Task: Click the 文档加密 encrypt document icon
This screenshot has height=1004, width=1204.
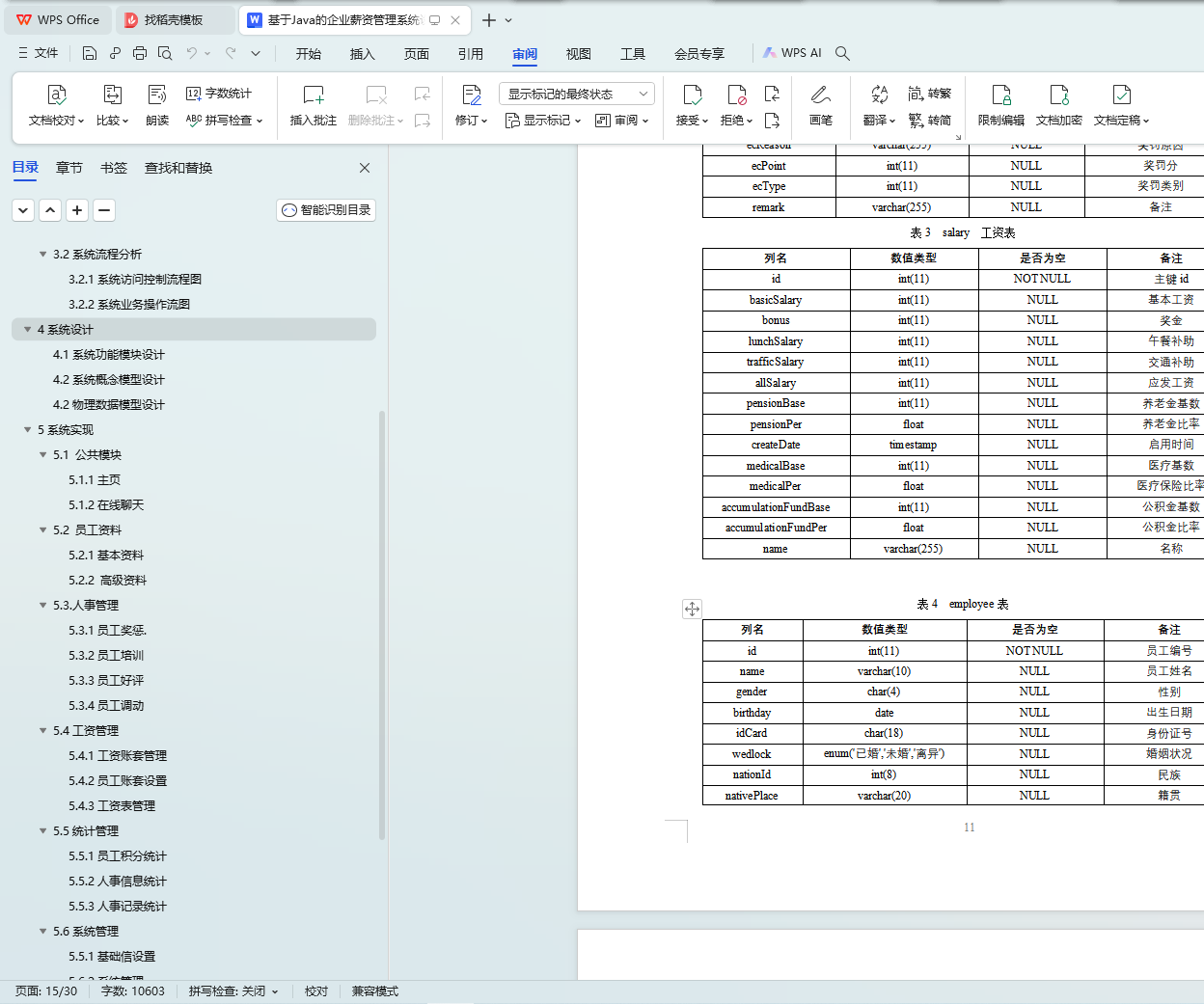Action: pyautogui.click(x=1059, y=95)
